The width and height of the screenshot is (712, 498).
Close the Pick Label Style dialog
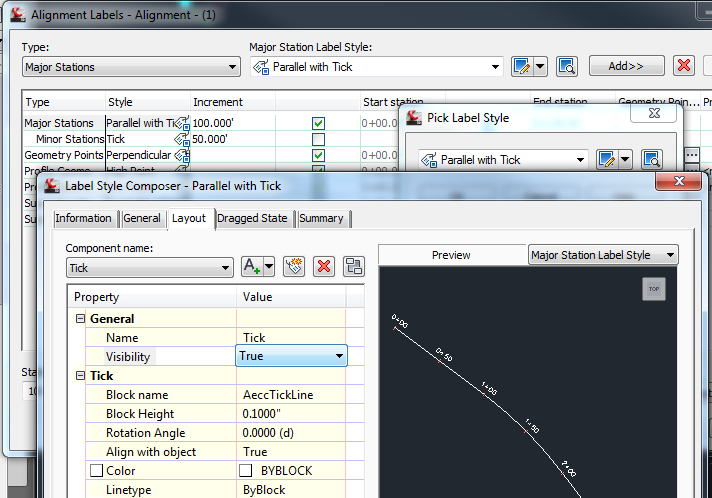[x=654, y=113]
